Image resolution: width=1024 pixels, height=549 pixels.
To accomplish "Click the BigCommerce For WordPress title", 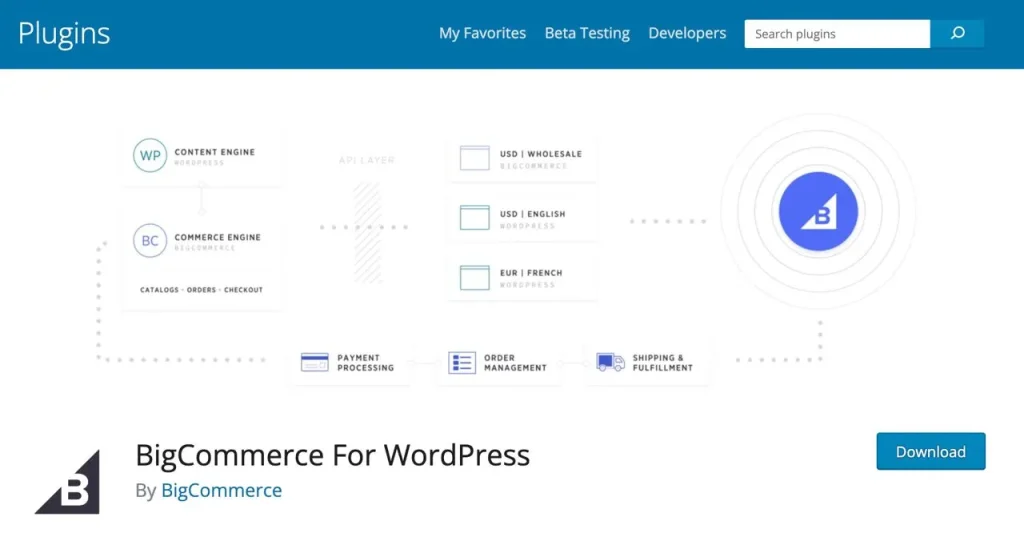I will 332,455.
